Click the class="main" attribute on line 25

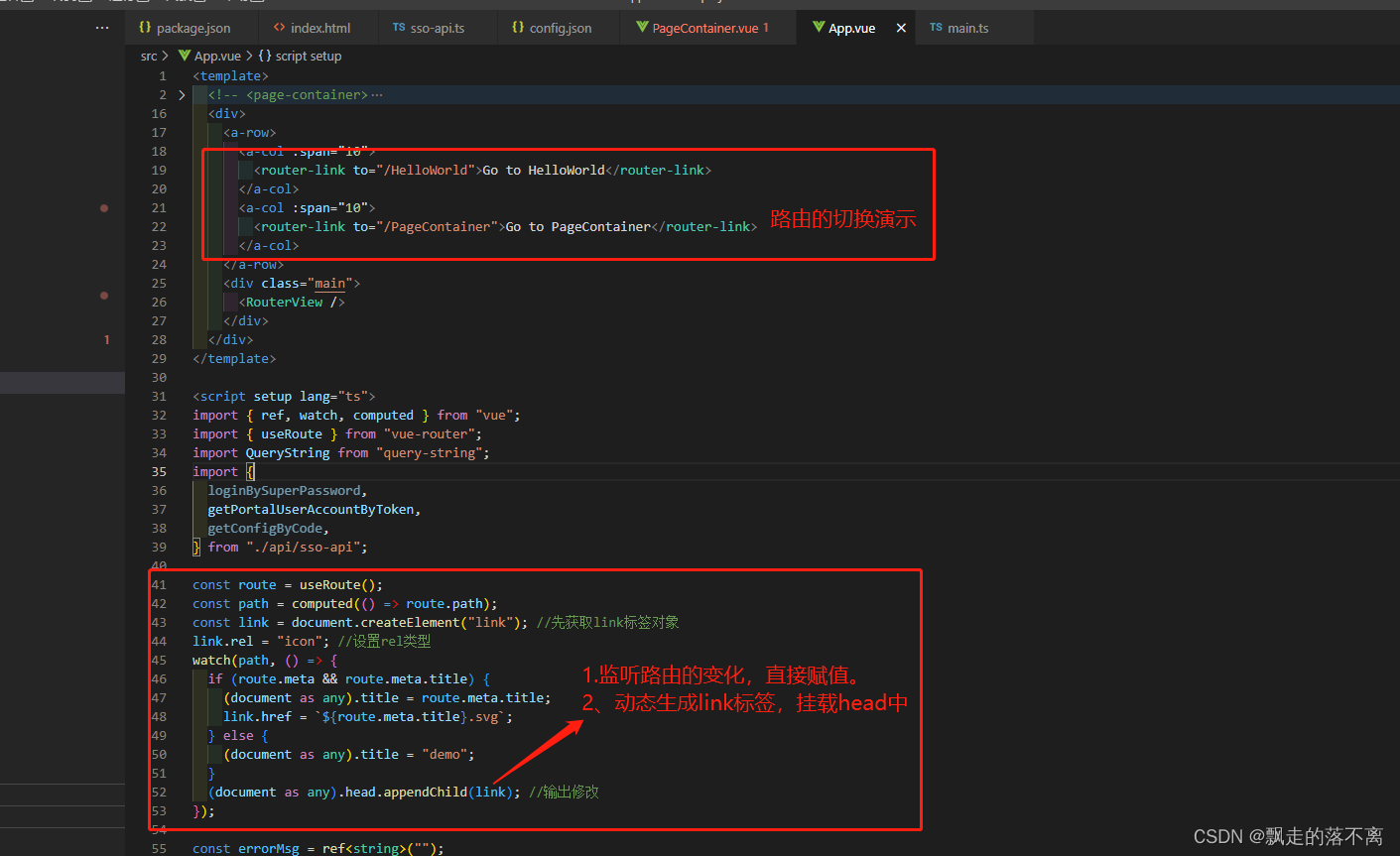[x=307, y=284]
